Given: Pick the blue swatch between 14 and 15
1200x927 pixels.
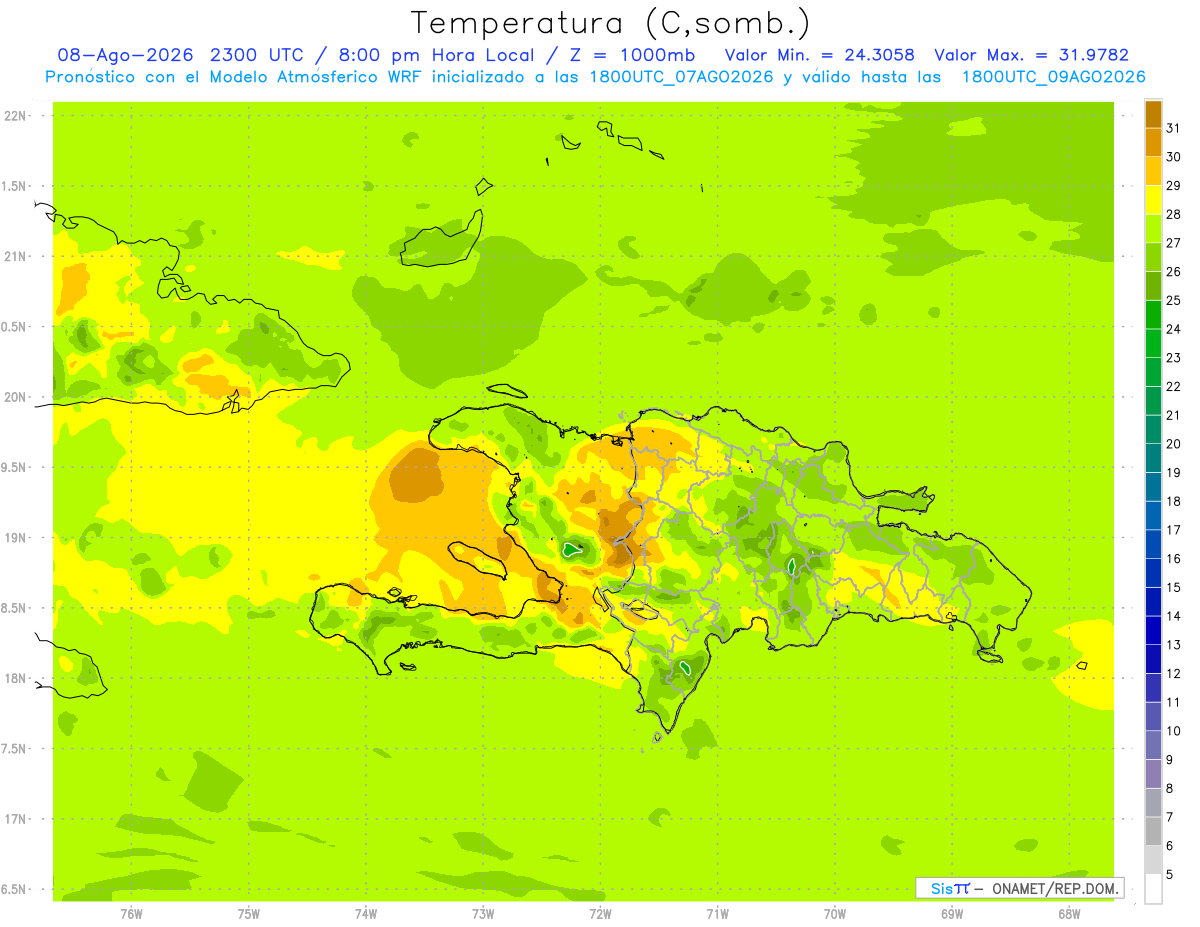Looking at the screenshot, I should (x=1154, y=601).
